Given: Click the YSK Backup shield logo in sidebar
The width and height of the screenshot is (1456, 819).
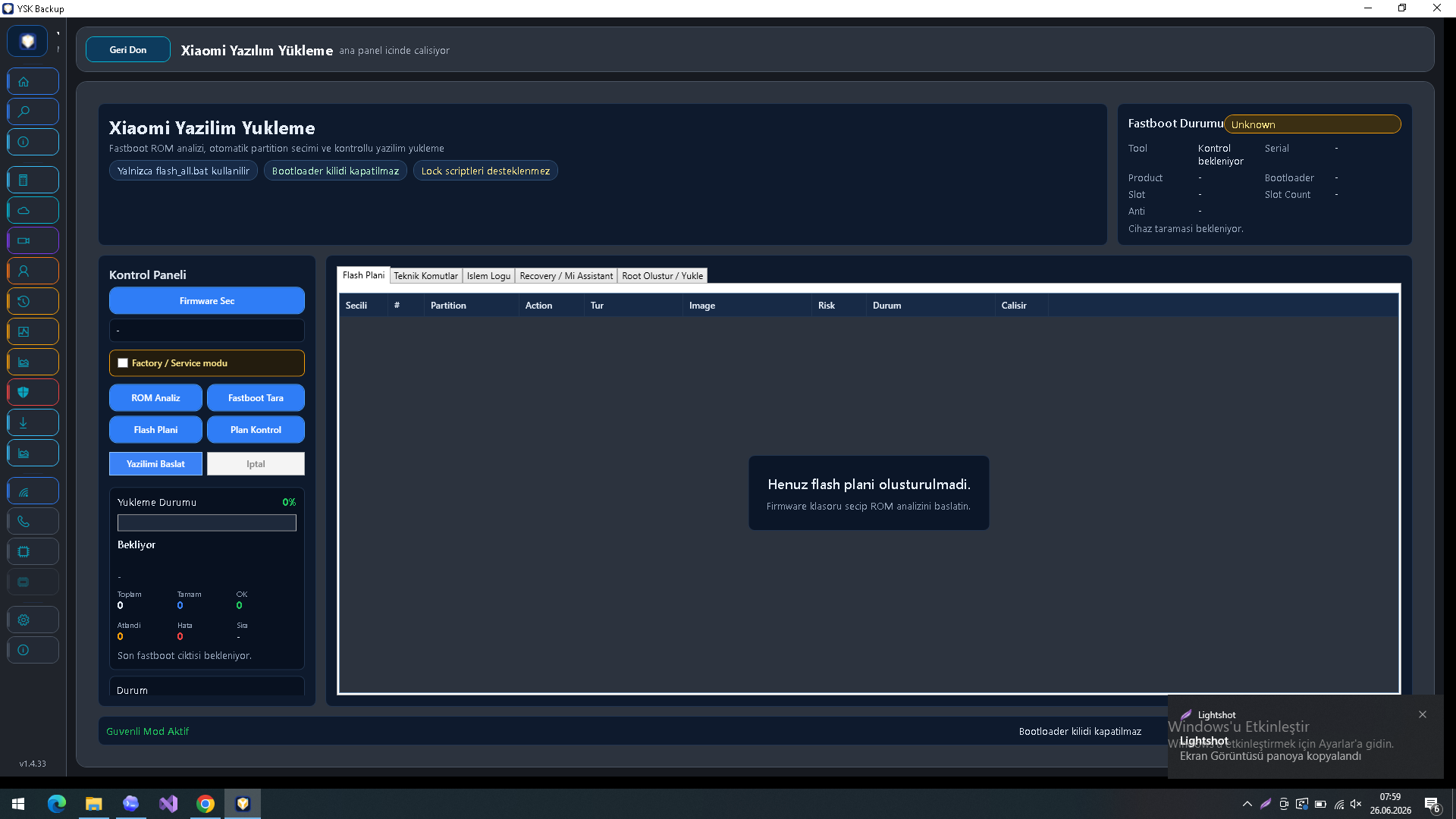Looking at the screenshot, I should pos(28,41).
